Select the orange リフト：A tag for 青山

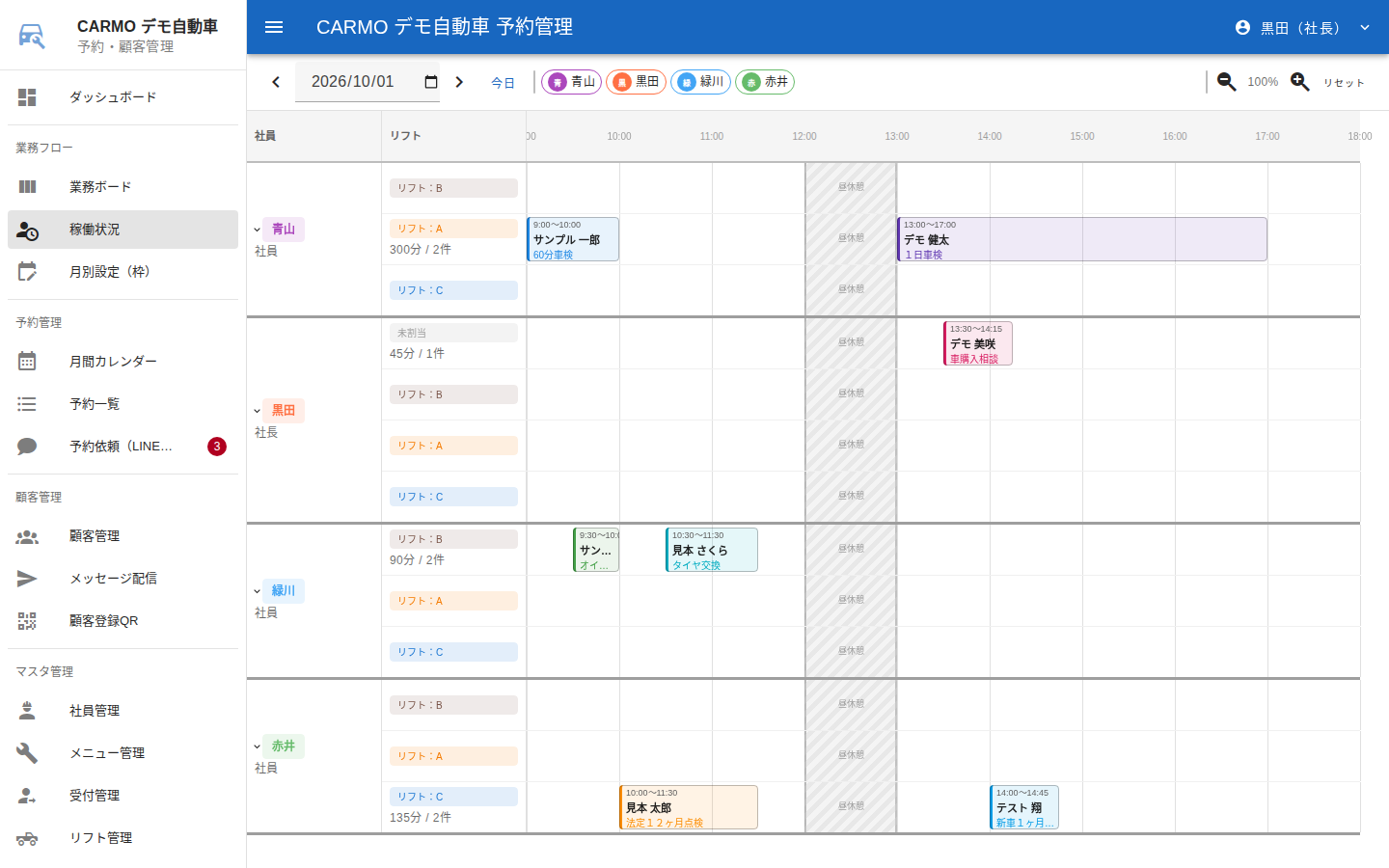453,229
